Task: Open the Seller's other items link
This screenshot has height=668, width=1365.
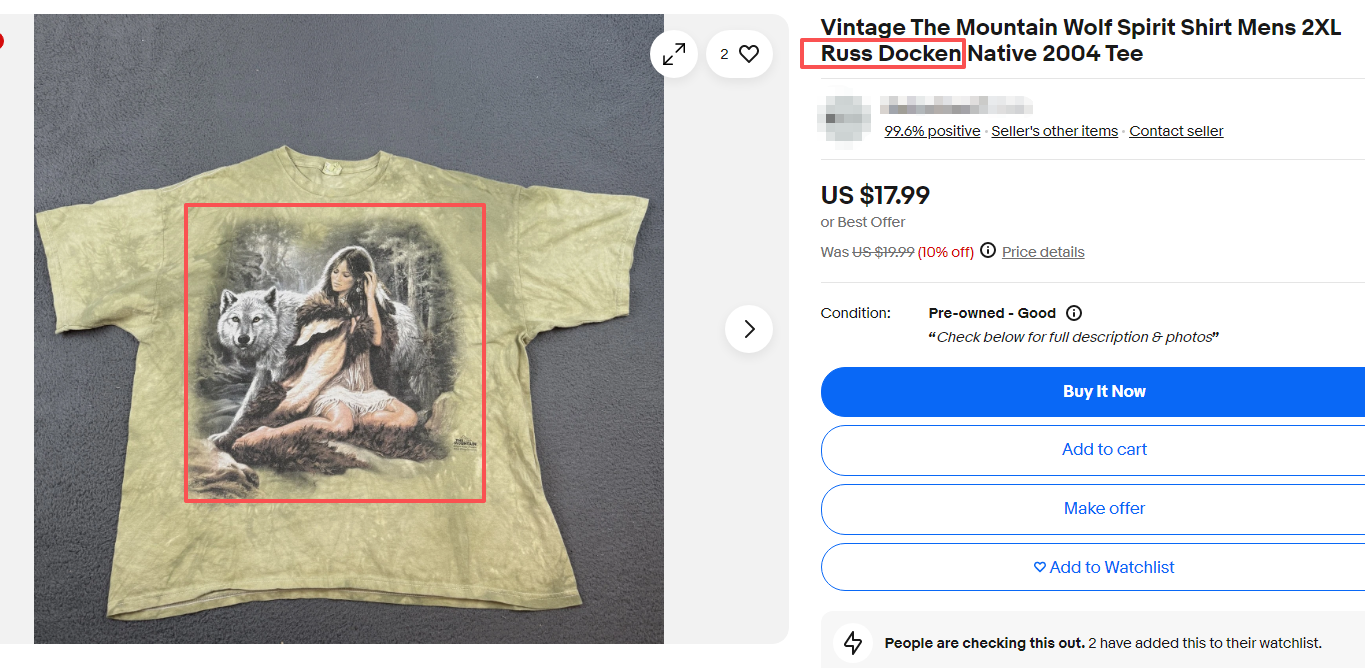Action: click(1054, 131)
